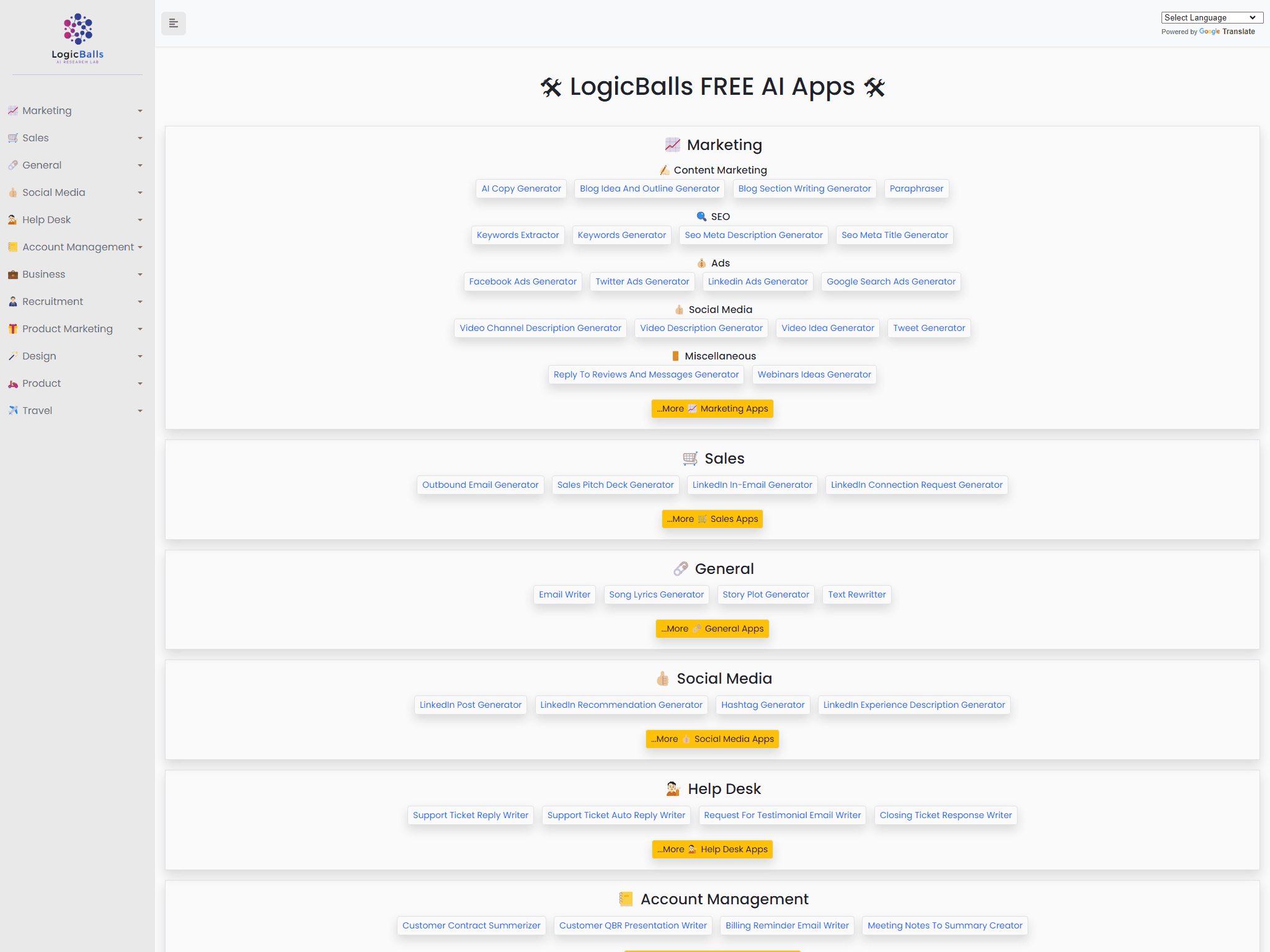Open Blog Idea And Outline Generator
The height and width of the screenshot is (952, 1270).
point(650,189)
